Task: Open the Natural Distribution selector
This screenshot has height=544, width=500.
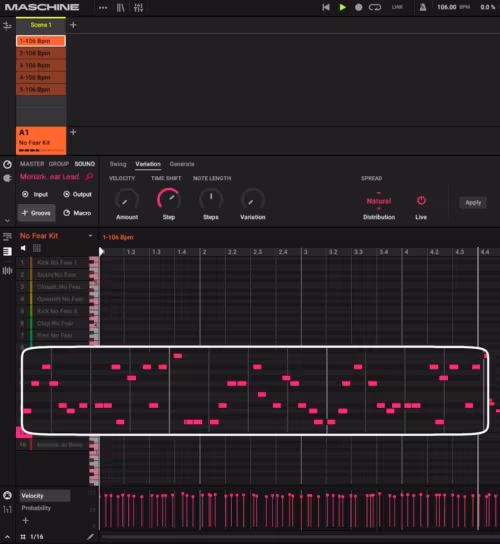Action: (x=379, y=201)
